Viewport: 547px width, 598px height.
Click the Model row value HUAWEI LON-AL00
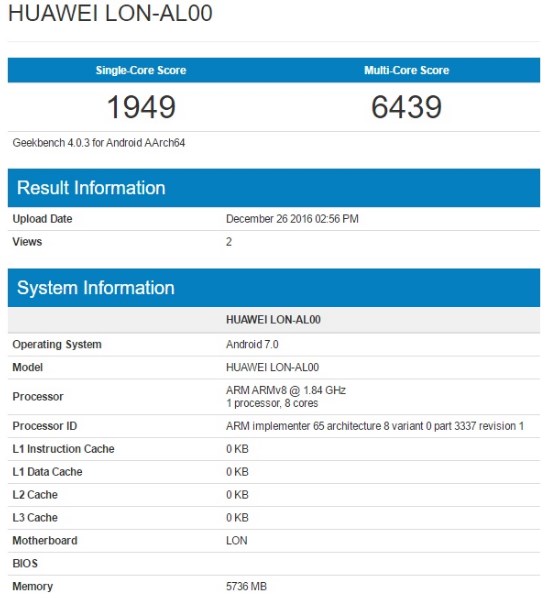coord(272,367)
